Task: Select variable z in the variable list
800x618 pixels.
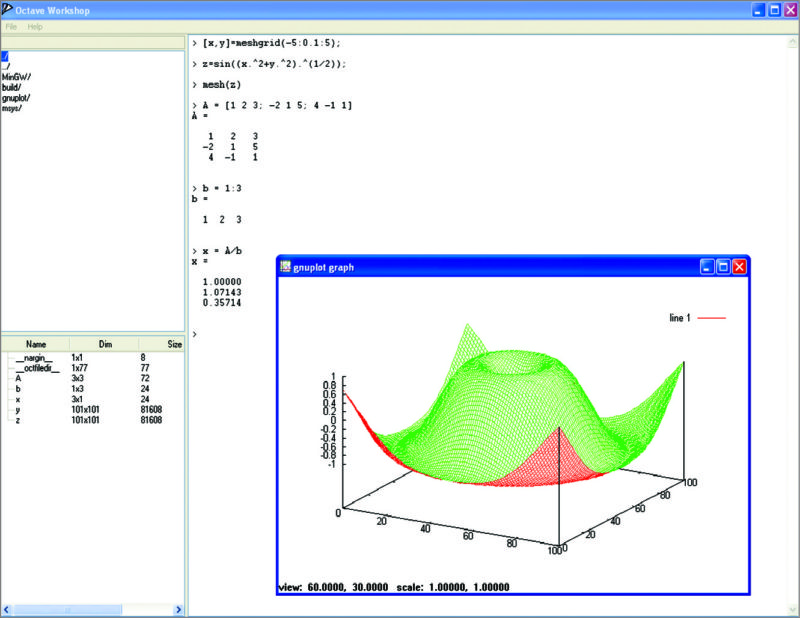Action: (18, 421)
